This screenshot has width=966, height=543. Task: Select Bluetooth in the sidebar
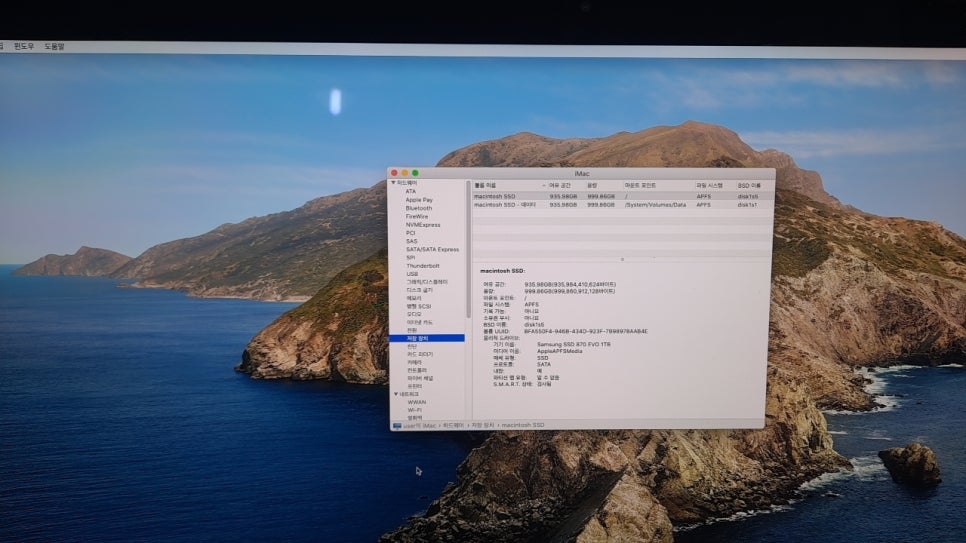pyautogui.click(x=419, y=208)
